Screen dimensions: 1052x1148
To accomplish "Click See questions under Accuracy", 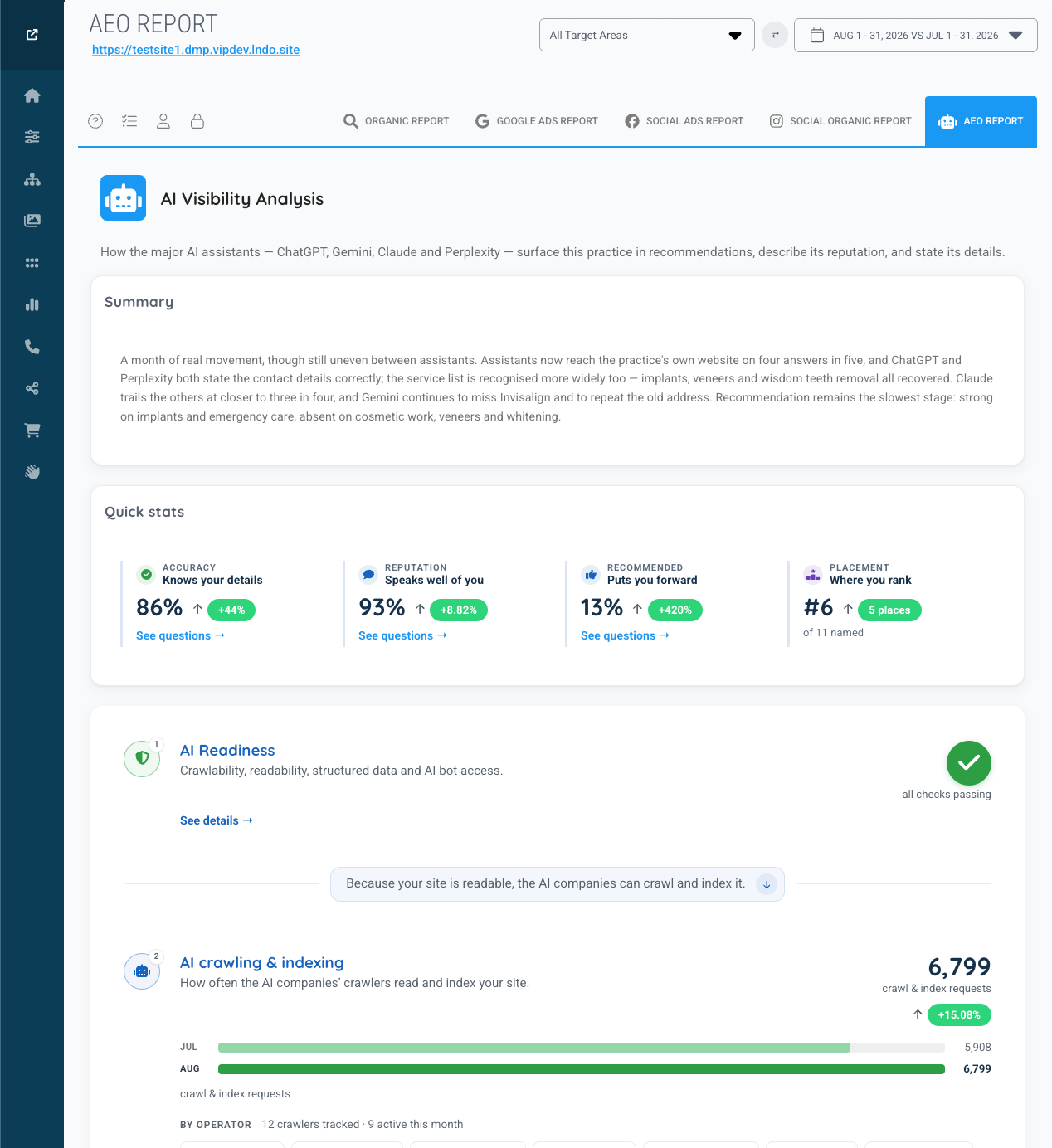I will (x=180, y=635).
